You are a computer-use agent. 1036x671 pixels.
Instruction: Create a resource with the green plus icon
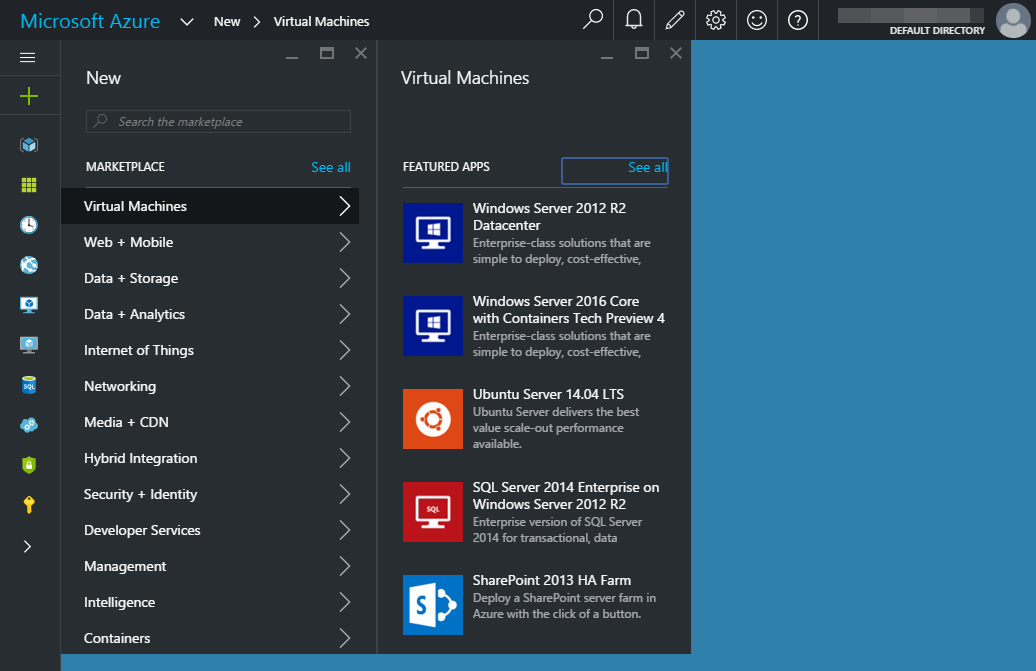click(x=29, y=96)
